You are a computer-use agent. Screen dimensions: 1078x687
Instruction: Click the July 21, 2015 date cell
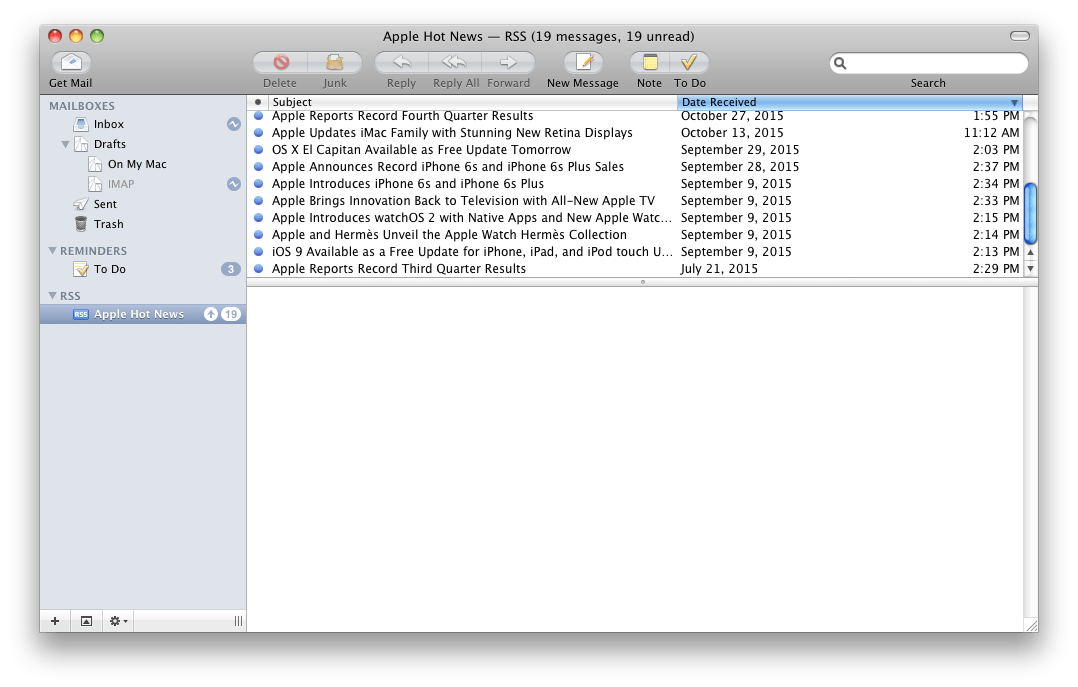click(719, 269)
